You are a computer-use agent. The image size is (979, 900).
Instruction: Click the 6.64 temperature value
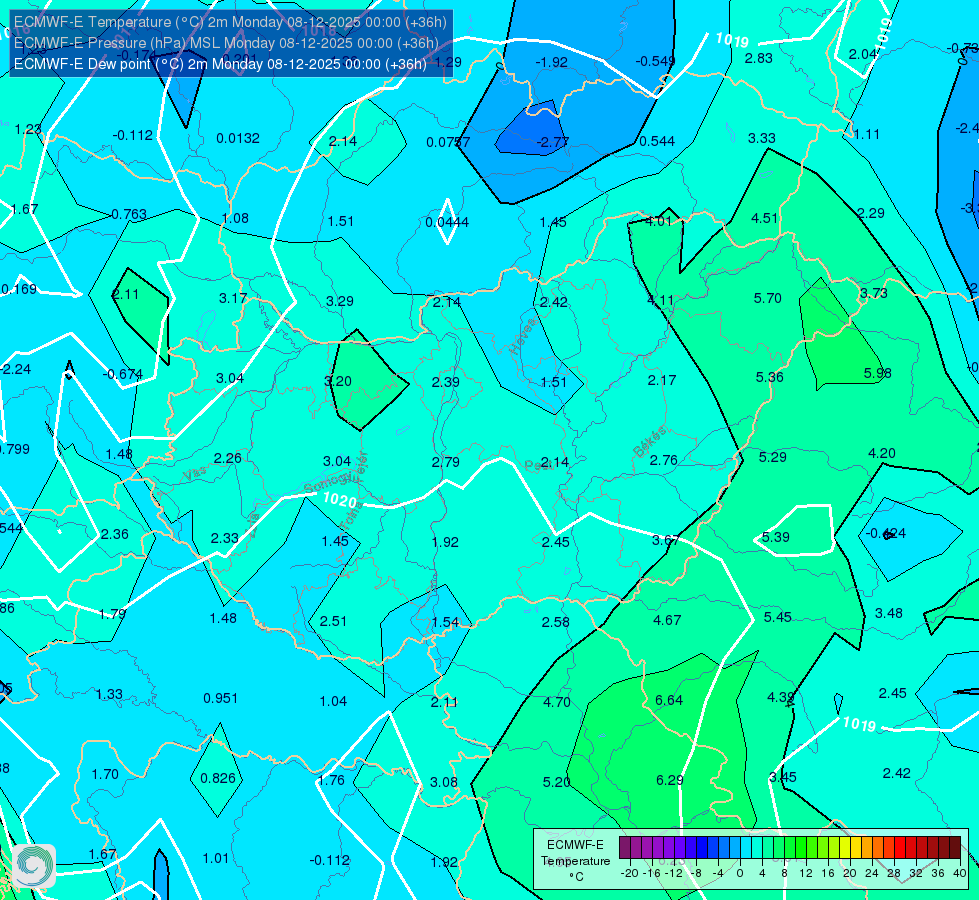coord(669,700)
